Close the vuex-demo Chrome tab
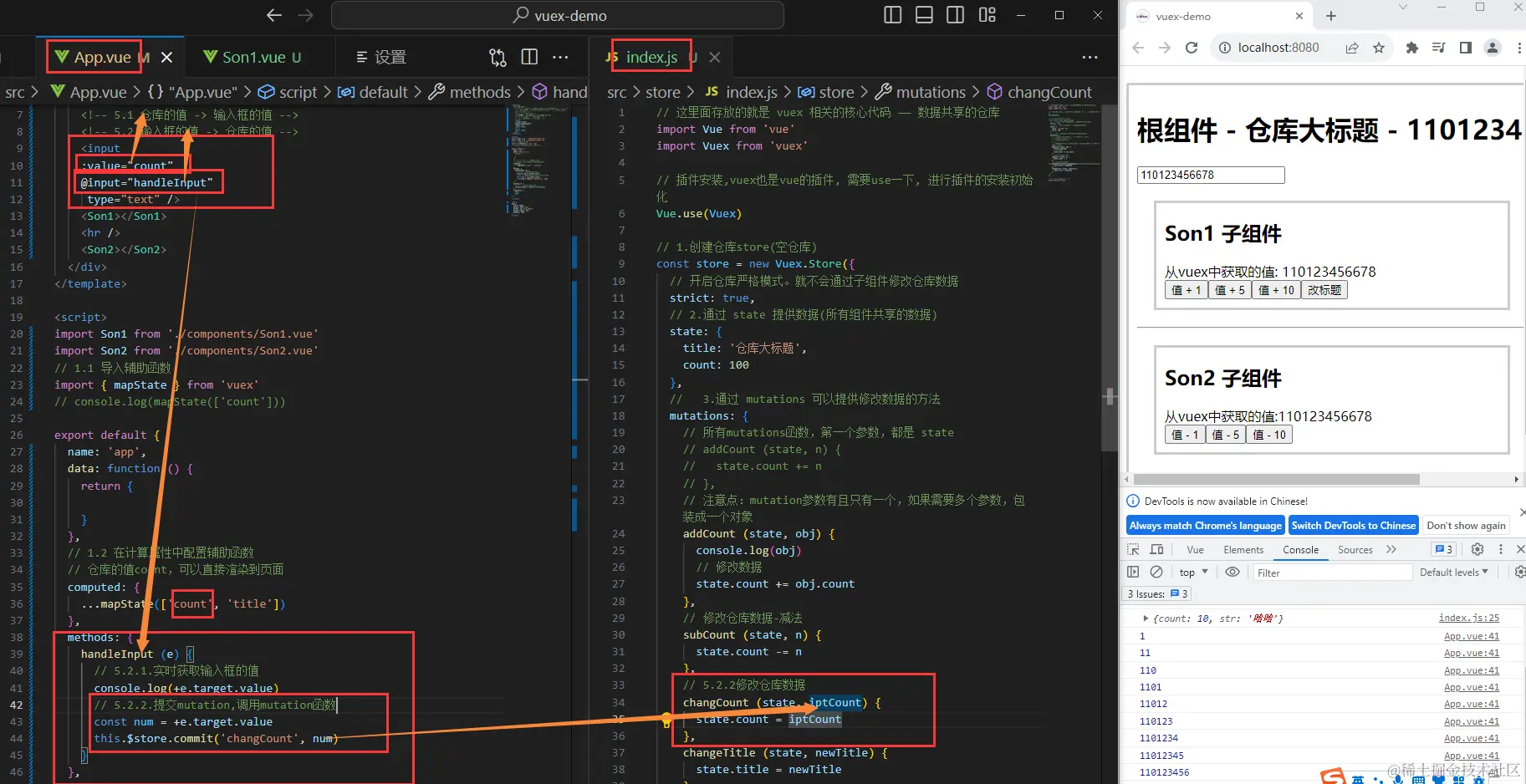1526x784 pixels. (1299, 16)
